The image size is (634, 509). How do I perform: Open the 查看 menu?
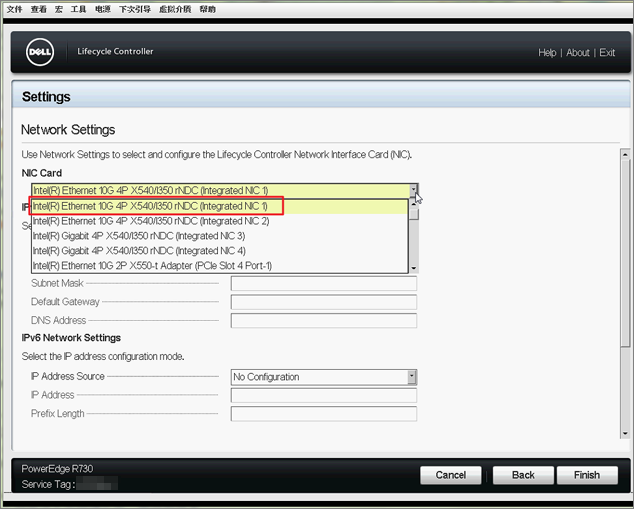point(38,9)
